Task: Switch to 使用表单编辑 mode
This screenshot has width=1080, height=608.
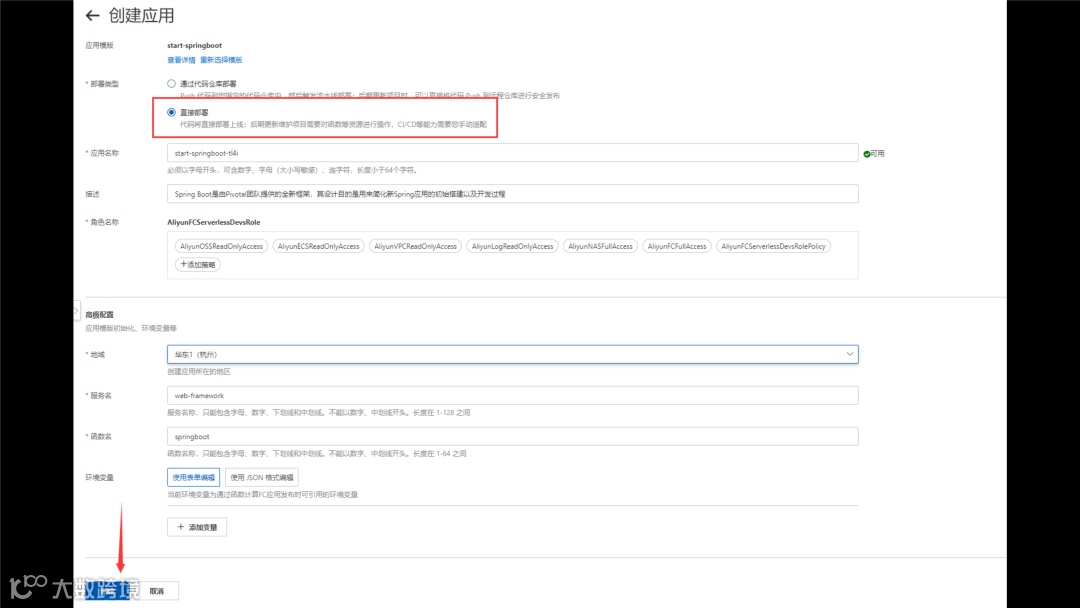Action: pyautogui.click(x=194, y=477)
